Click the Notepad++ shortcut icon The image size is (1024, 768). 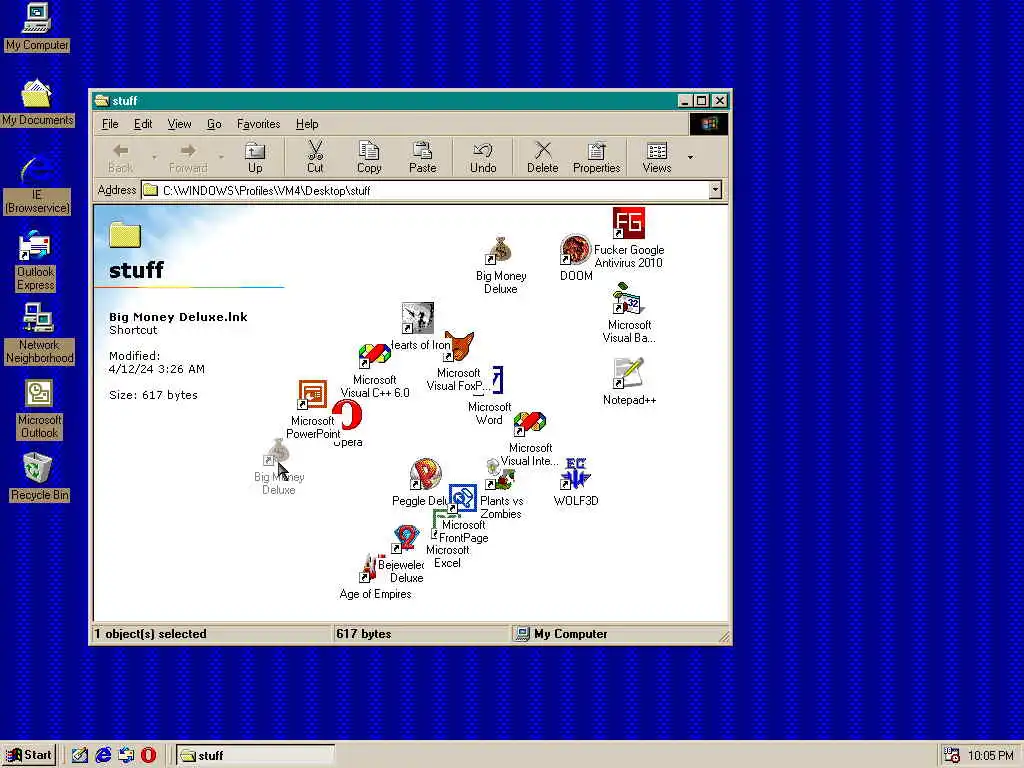pos(628,374)
